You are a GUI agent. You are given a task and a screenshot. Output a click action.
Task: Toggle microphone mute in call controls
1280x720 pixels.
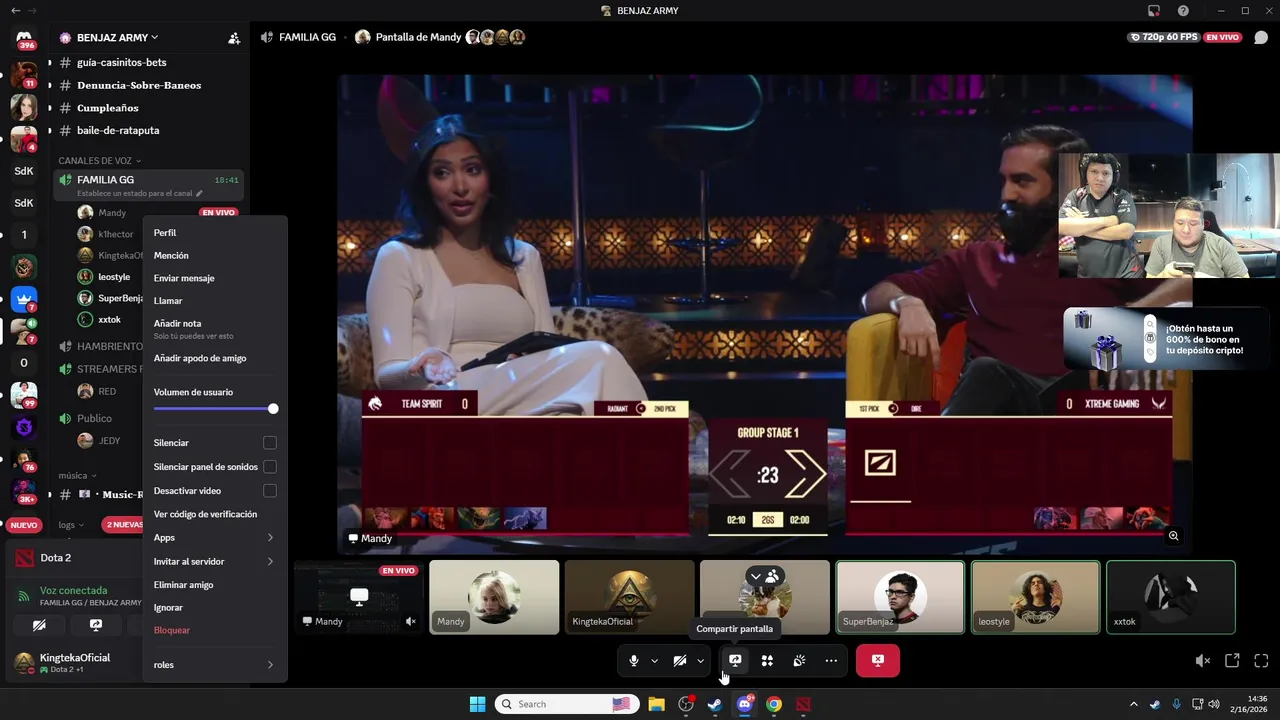634,661
